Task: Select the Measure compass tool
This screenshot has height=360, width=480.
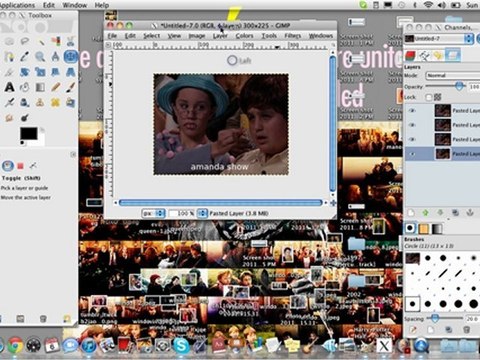Action: click(55, 56)
